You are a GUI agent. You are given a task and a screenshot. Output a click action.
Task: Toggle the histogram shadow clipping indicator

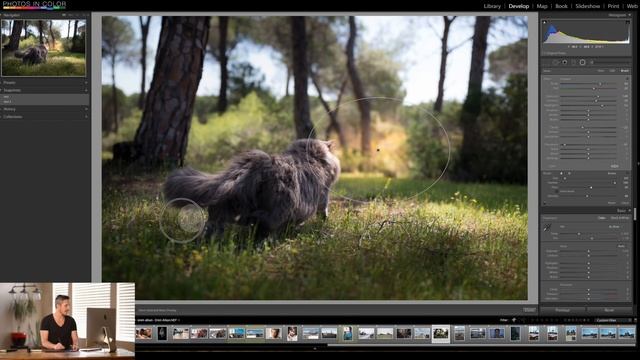(x=544, y=22)
